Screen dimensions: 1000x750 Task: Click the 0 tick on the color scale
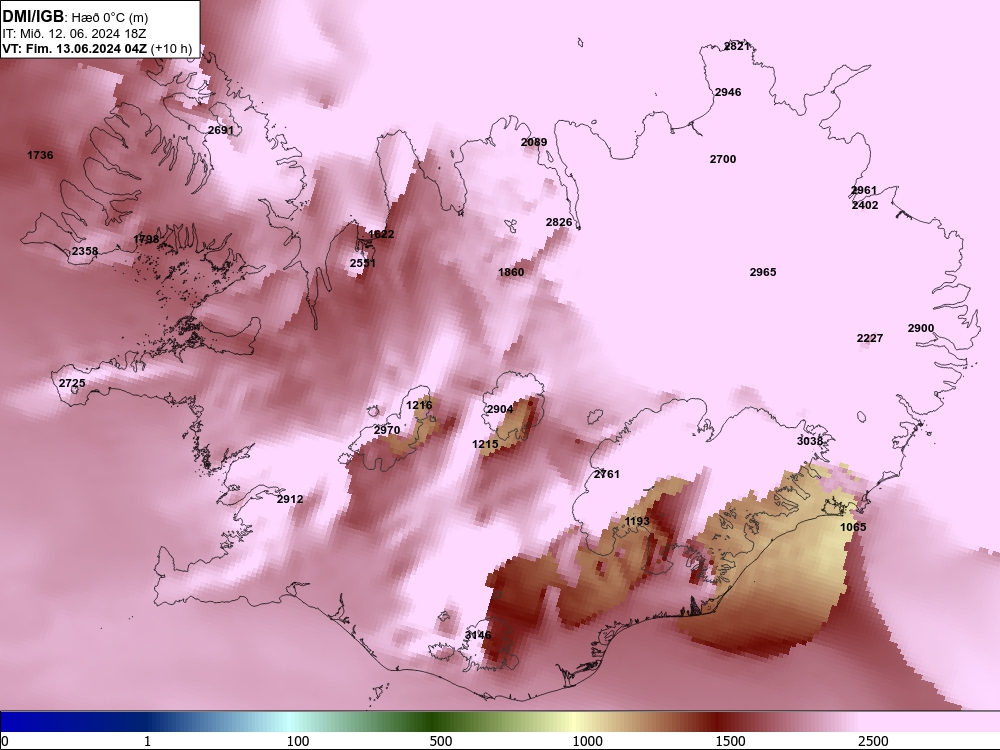point(5,741)
